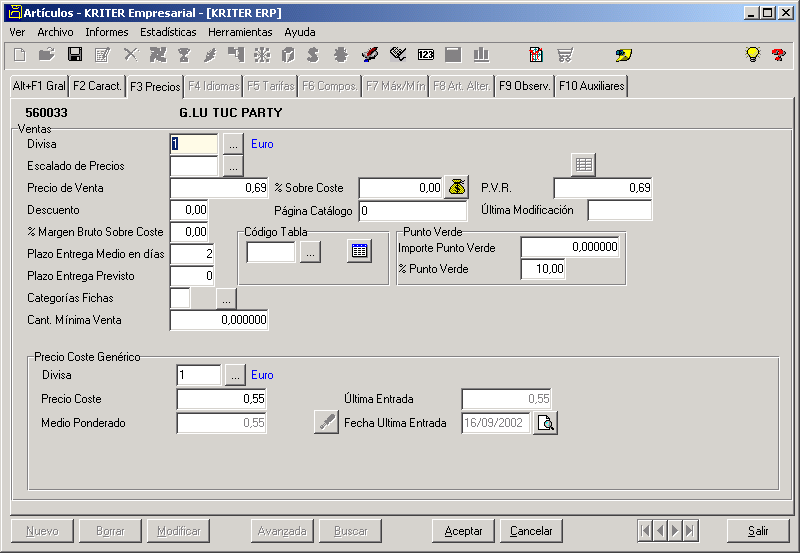Click the grey feather toolbar icon
This screenshot has width=800, height=553.
tap(210, 55)
